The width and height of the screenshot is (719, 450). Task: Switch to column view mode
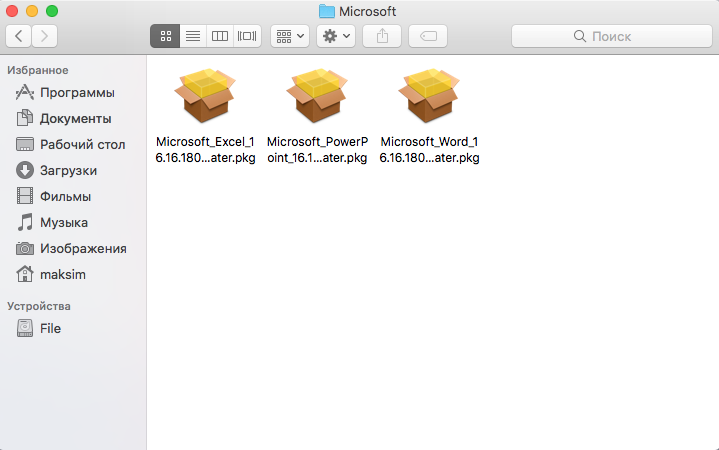pyautogui.click(x=220, y=36)
